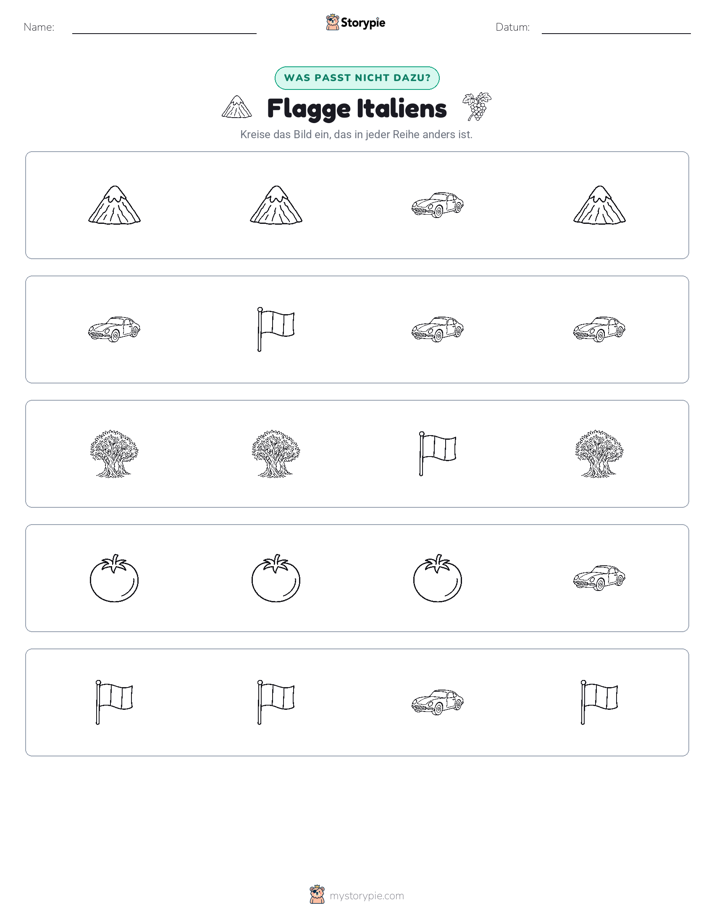This screenshot has width=714, height=924.
Task: Click the last mountain in row one
Action: pos(599,205)
